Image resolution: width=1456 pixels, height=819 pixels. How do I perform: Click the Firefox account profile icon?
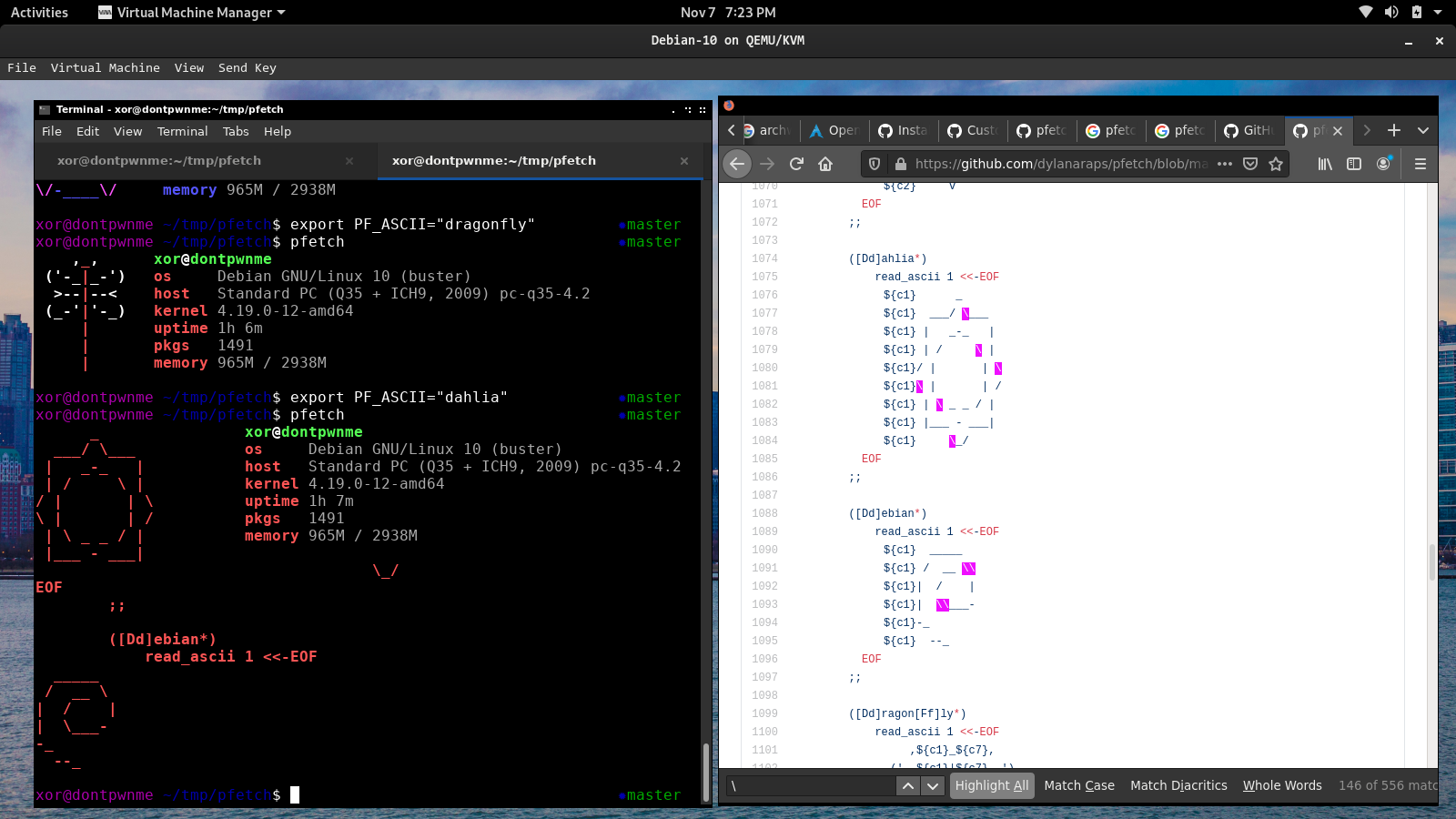point(1384,165)
